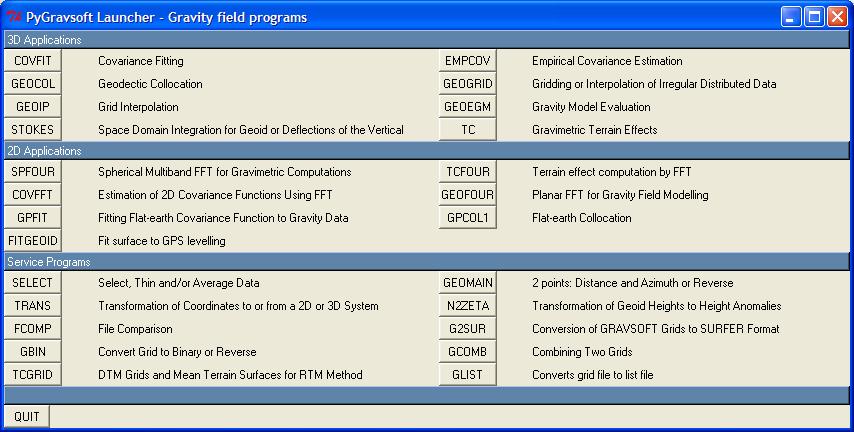Open the GEOMAIN program
The height and width of the screenshot is (432, 854).
(x=468, y=283)
